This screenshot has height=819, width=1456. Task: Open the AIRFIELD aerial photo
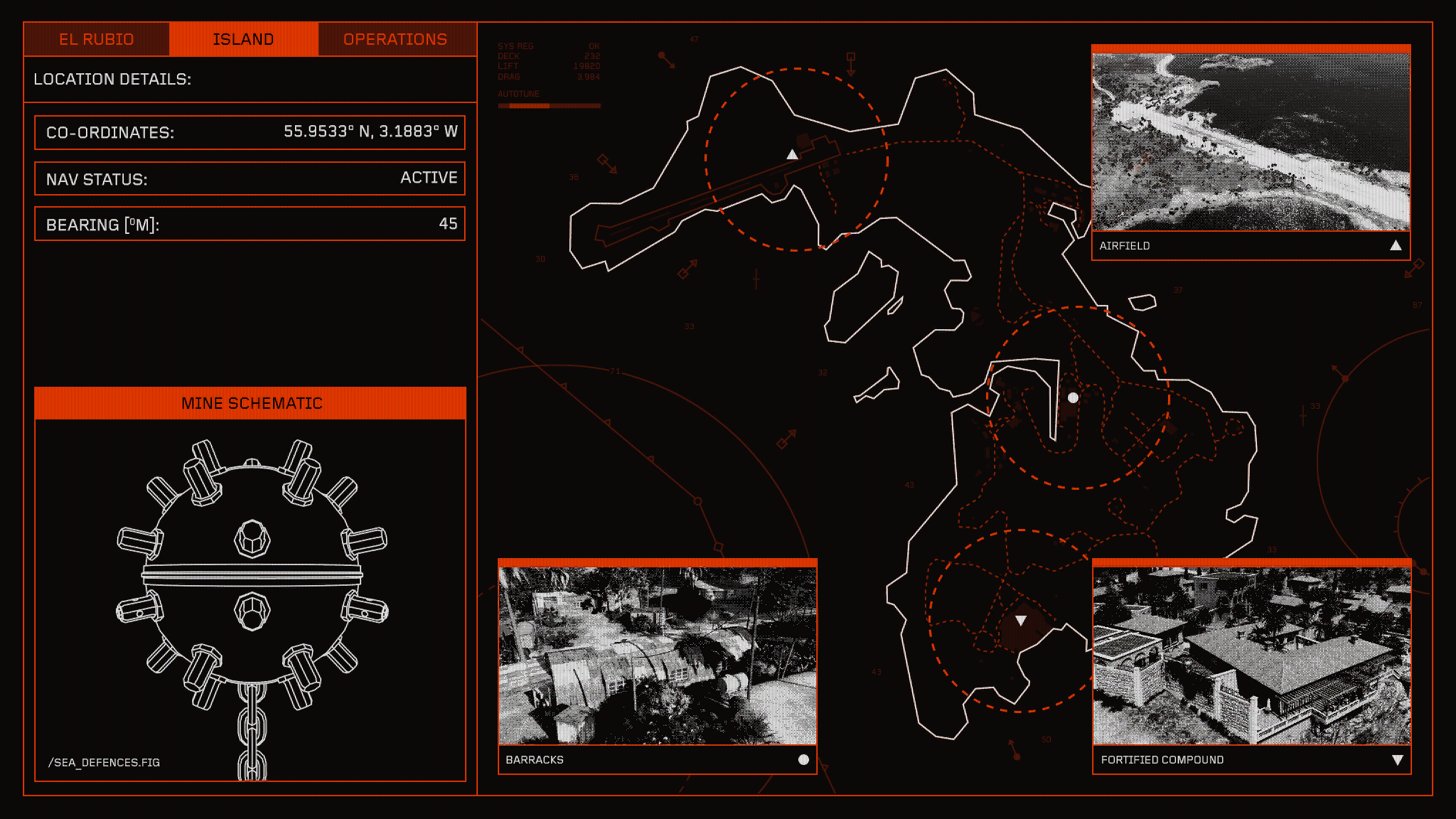pyautogui.click(x=1251, y=141)
